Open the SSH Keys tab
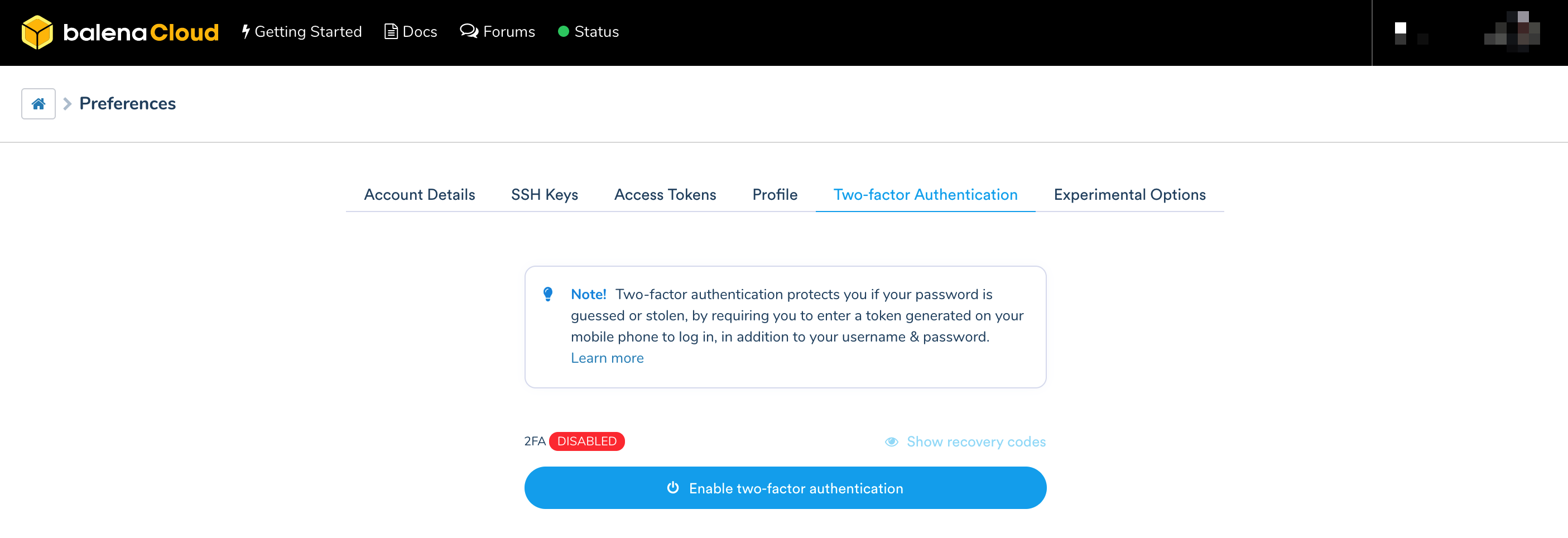 coord(544,194)
